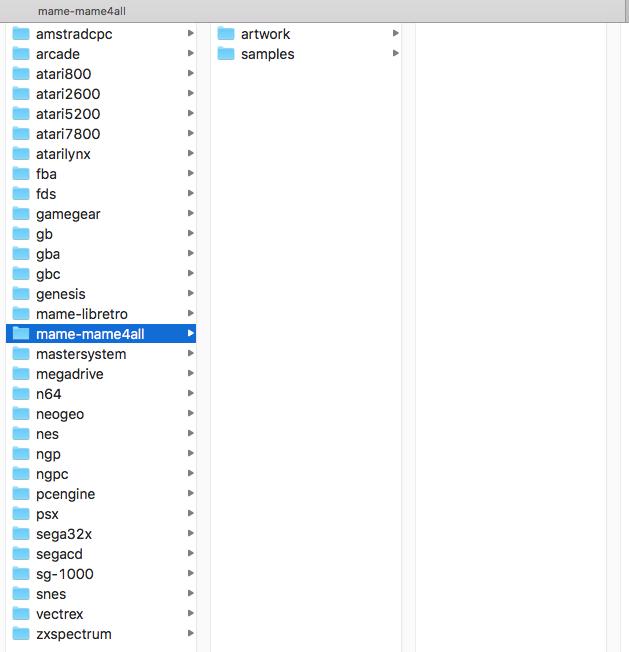The image size is (629, 652).
Task: Click the genesis folder icon
Action: point(21,294)
